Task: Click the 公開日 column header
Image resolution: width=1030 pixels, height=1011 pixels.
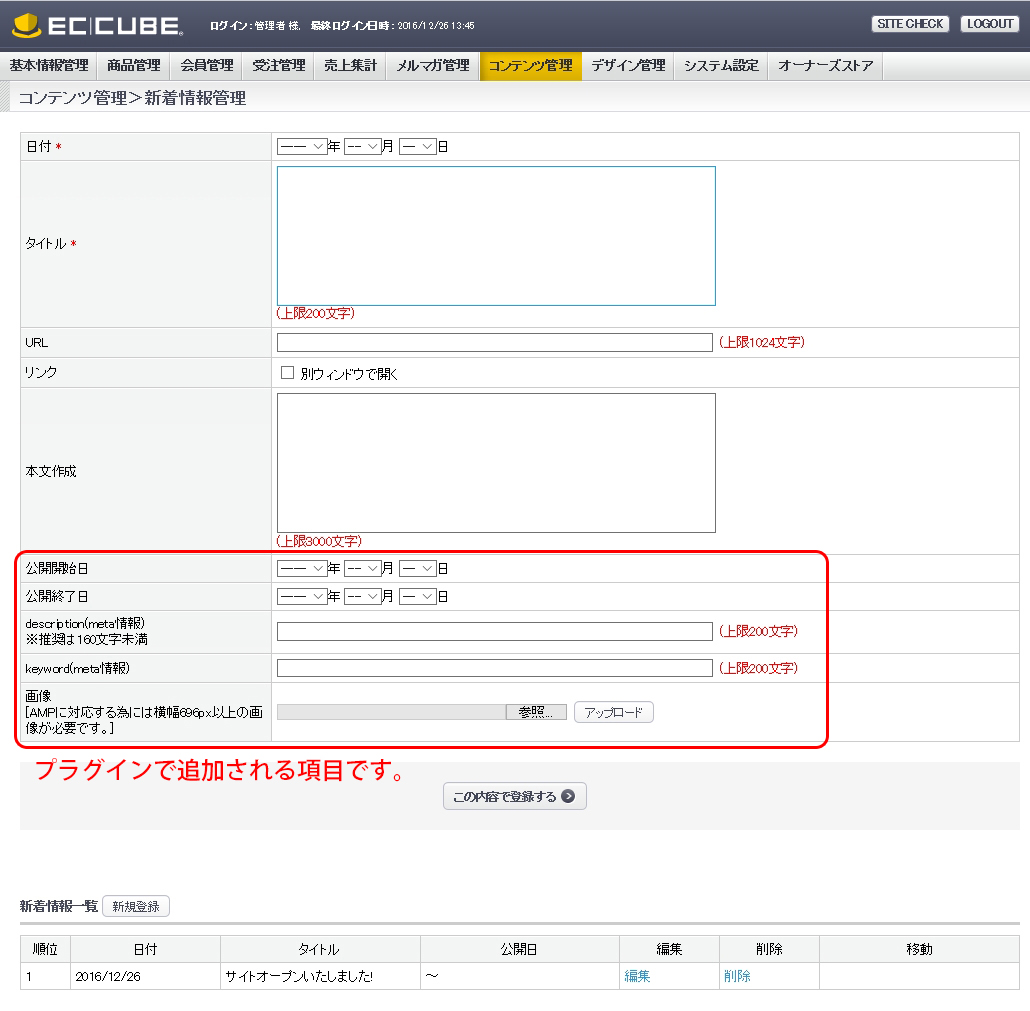Action: pos(520,949)
